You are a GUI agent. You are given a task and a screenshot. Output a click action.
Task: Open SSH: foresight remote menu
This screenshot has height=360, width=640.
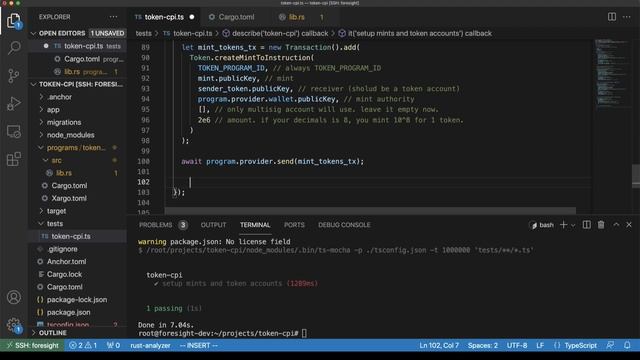click(x=33, y=345)
